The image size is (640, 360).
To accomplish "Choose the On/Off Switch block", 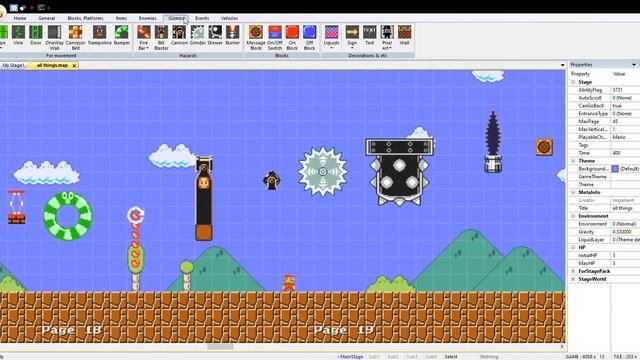I will click(275, 38).
